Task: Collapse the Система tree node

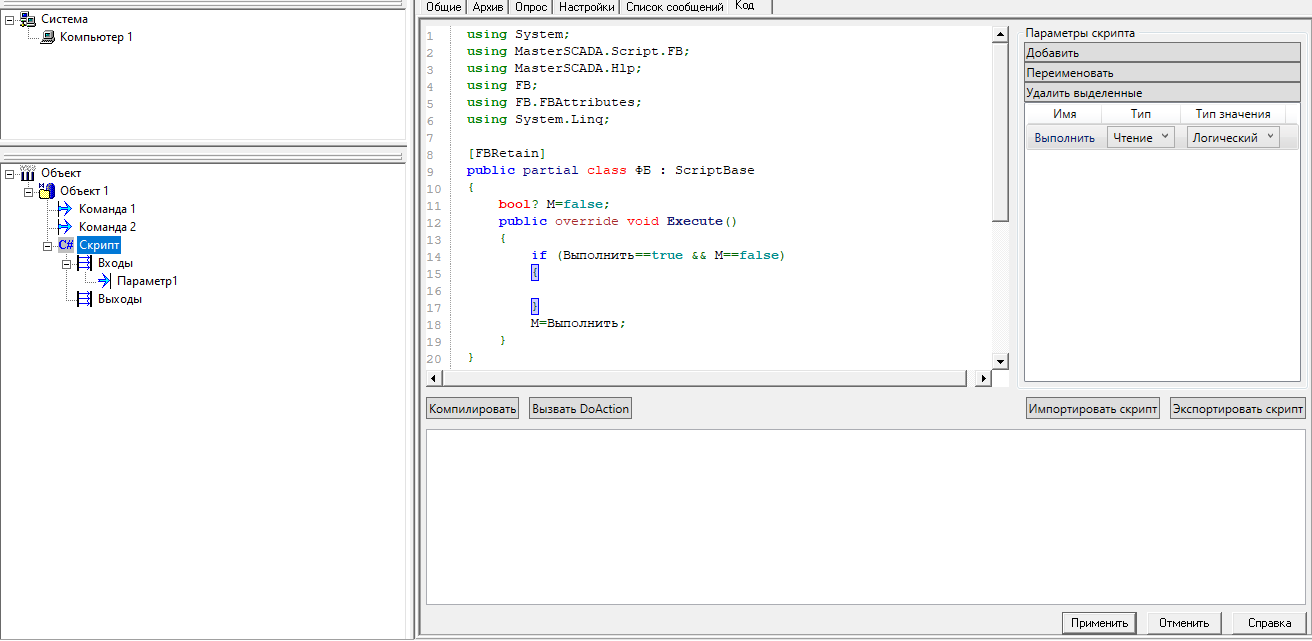Action: [9, 19]
